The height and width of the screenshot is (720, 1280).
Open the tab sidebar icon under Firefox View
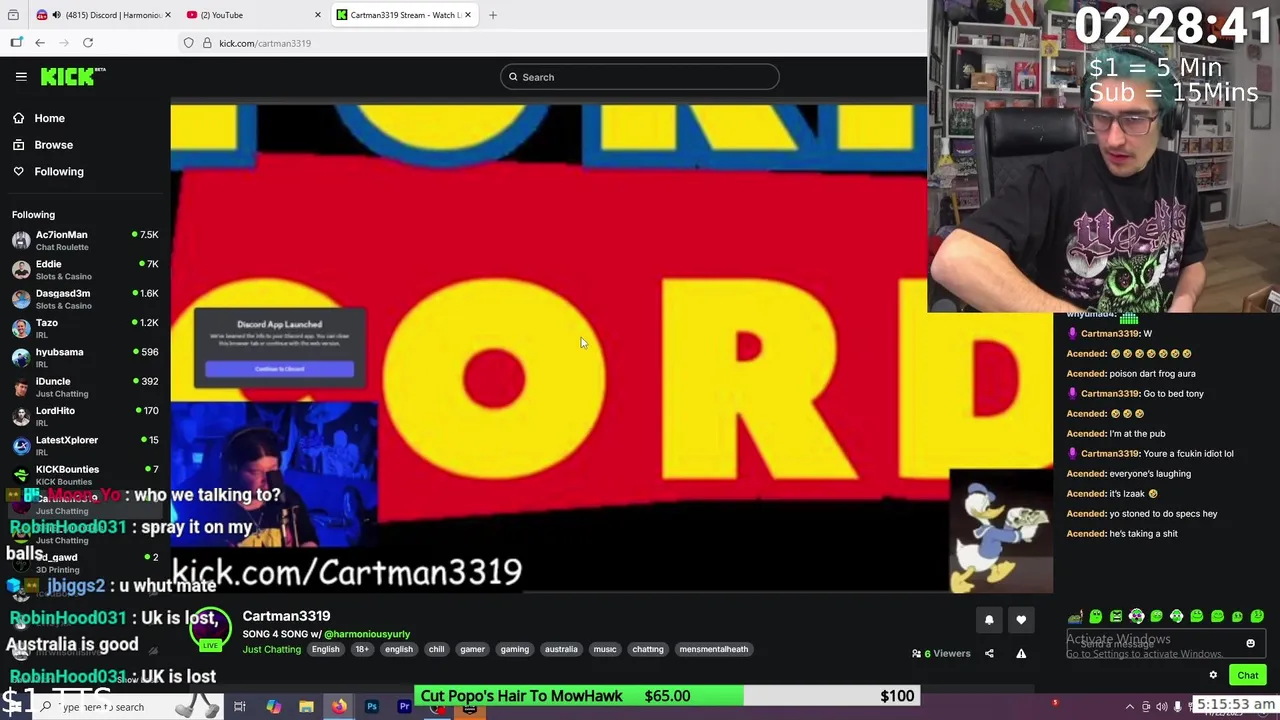[x=16, y=43]
